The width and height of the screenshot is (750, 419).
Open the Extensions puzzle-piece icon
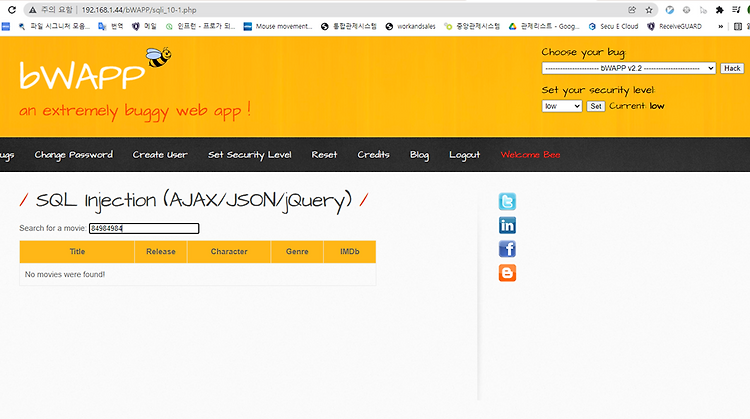pos(719,10)
